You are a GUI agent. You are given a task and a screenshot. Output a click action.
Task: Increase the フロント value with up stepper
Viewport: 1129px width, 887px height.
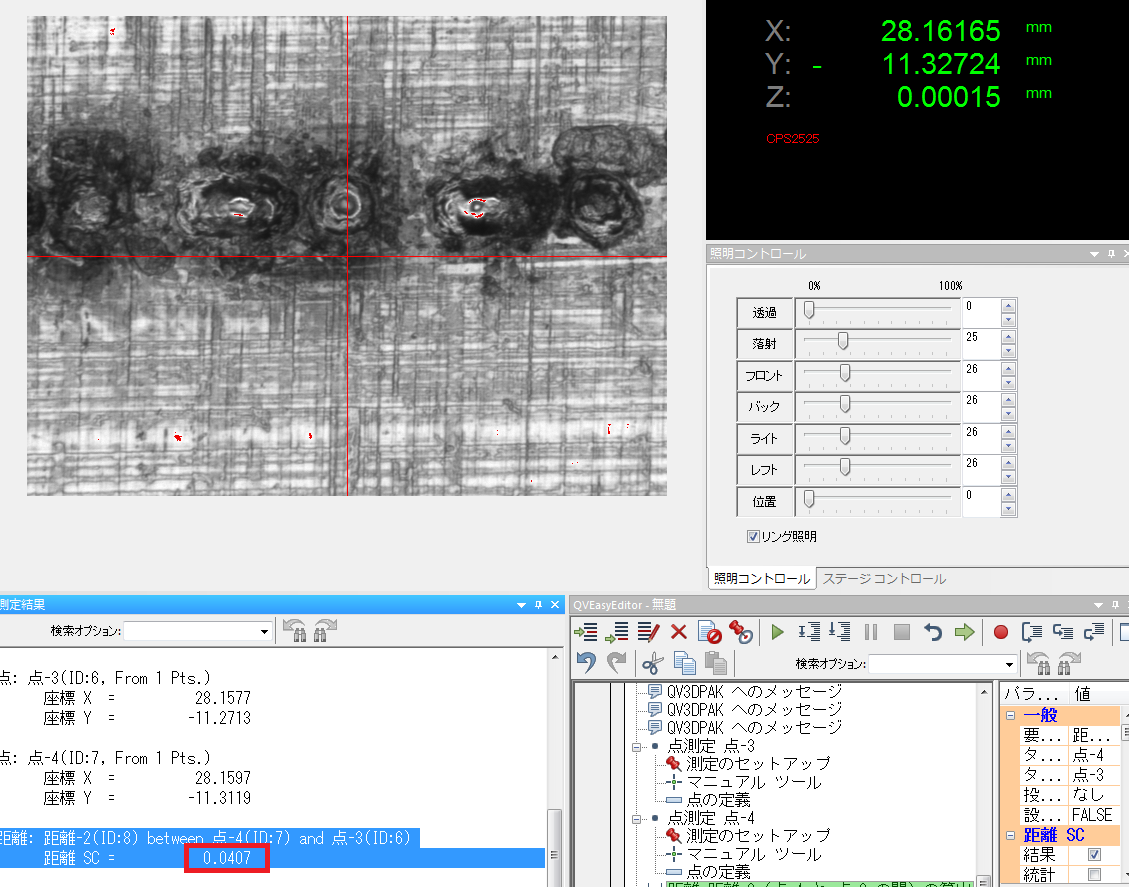click(x=1008, y=369)
